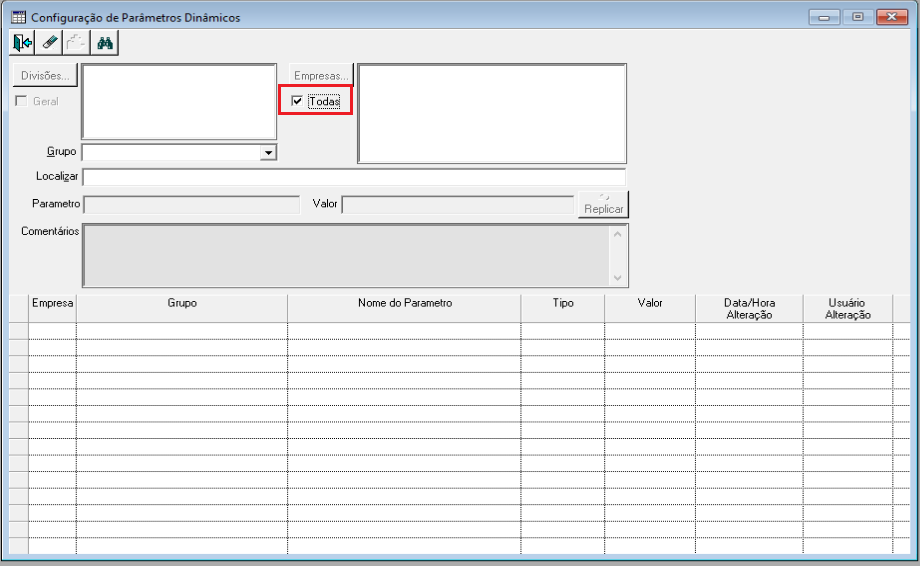Toggle the Geral checkbox
Image resolution: width=920 pixels, height=574 pixels.
pos(22,101)
